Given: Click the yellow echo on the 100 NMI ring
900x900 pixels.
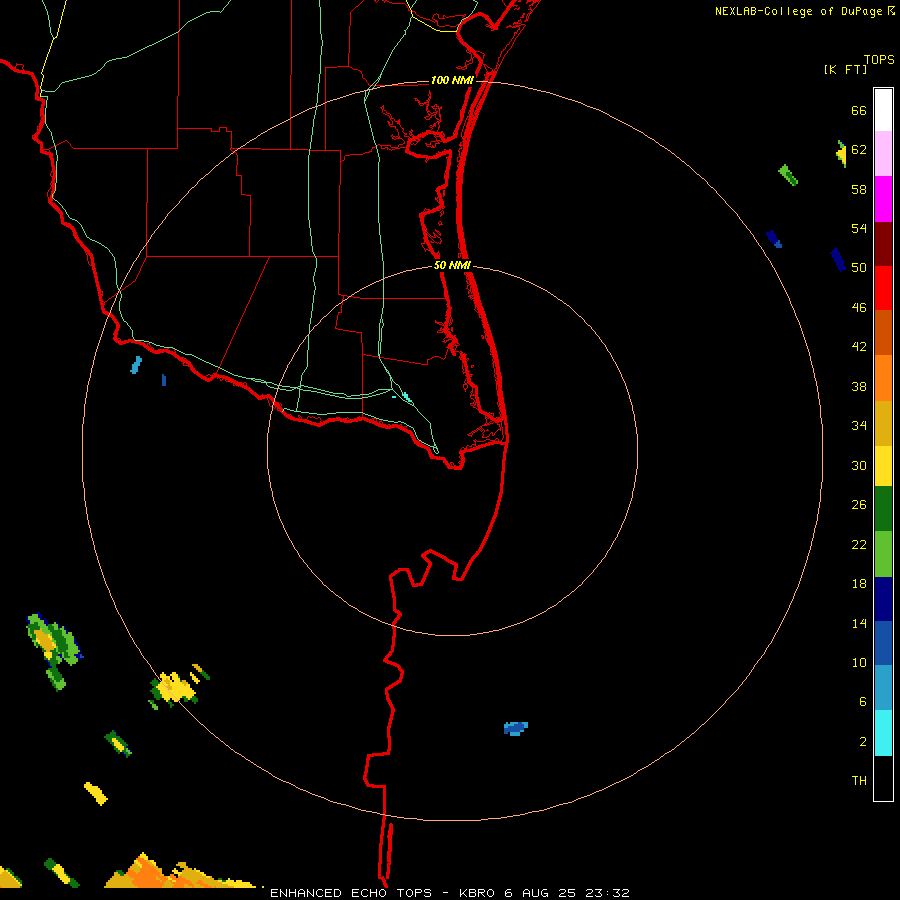Looking at the screenshot, I should [x=174, y=688].
